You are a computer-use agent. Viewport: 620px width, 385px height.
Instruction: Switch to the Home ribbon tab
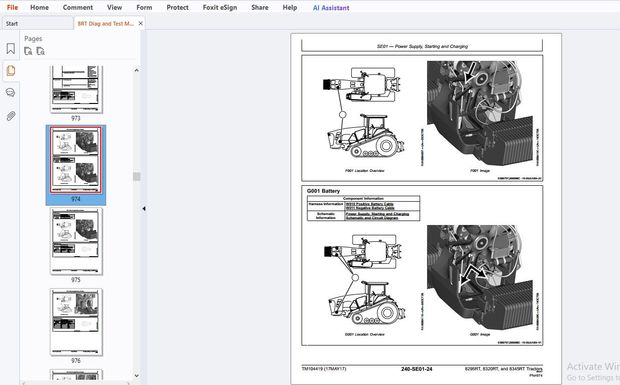40,7
